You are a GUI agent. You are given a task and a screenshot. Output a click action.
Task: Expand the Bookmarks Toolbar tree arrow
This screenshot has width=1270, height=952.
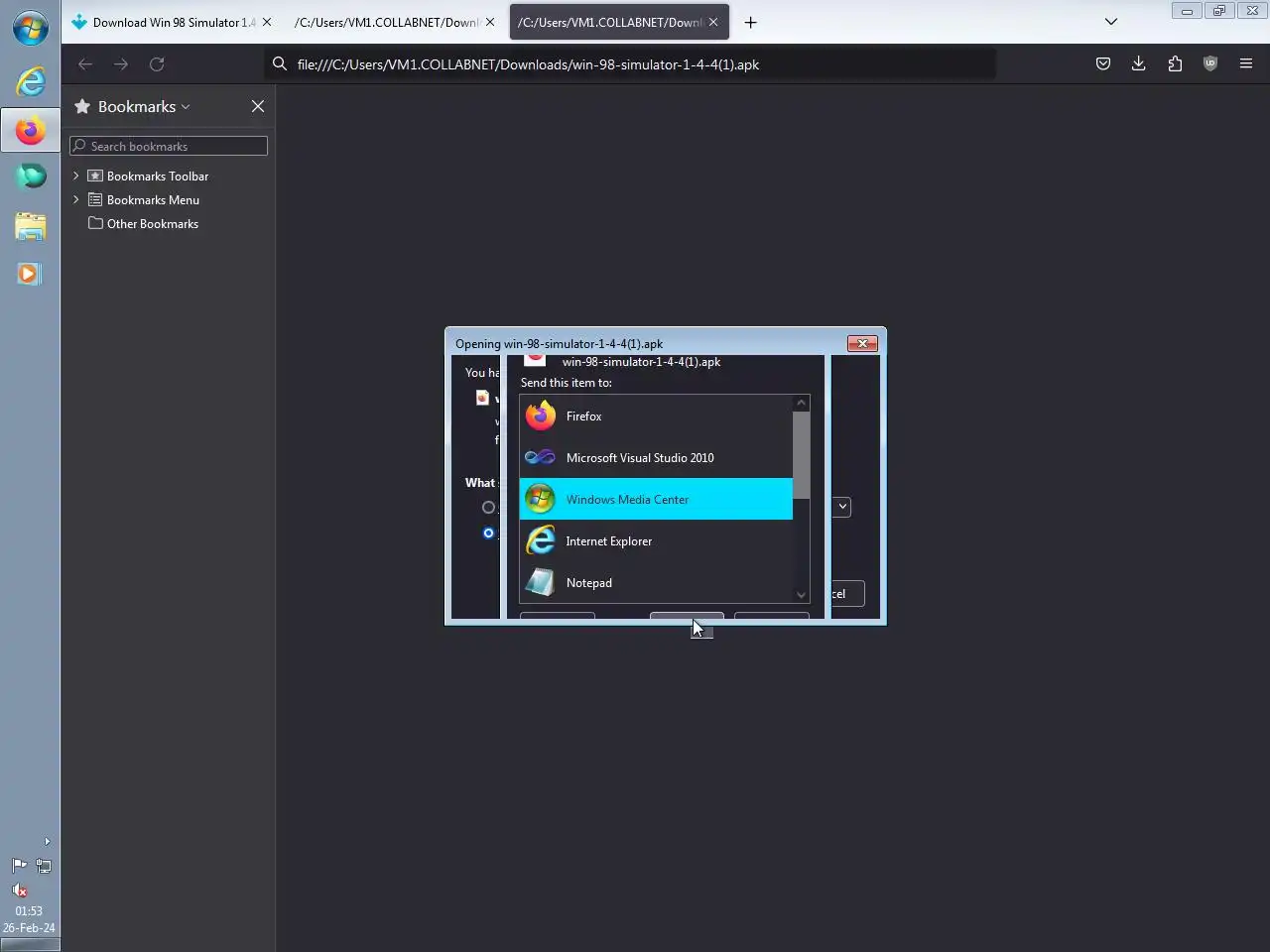click(75, 176)
